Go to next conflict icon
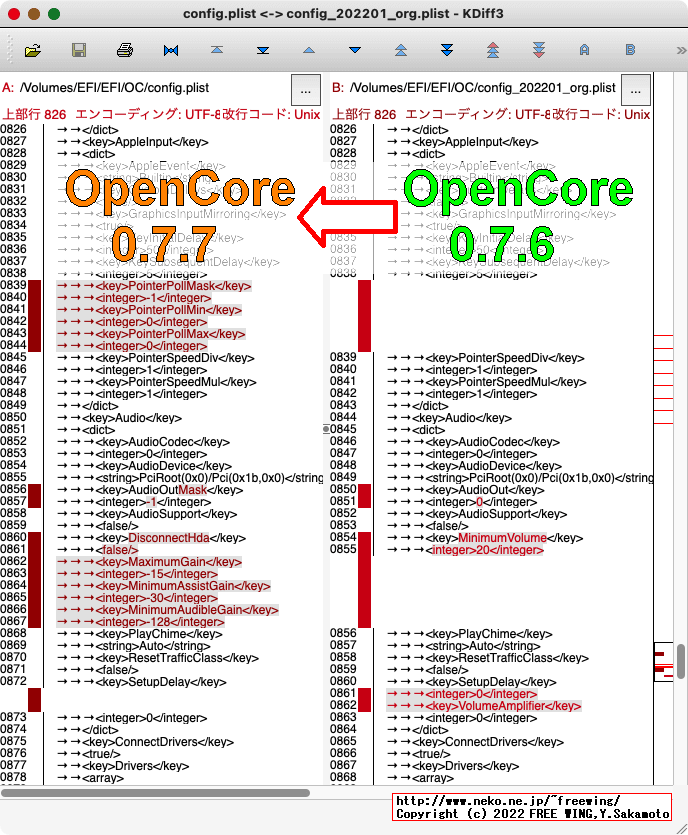The height and width of the screenshot is (835, 688). (447, 51)
